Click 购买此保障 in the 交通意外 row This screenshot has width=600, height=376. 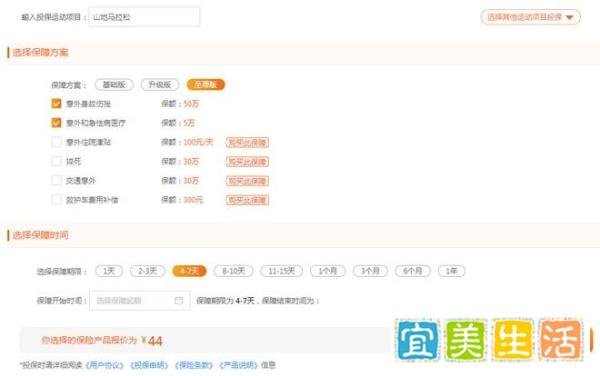coord(247,181)
